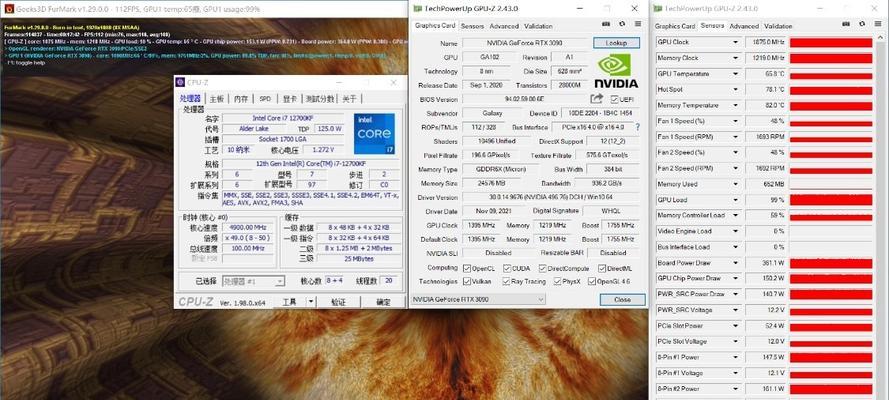Open the Memory Clock sensor dropdown arrow
Image resolution: width=889 pixels, height=400 pixels.
735,58
